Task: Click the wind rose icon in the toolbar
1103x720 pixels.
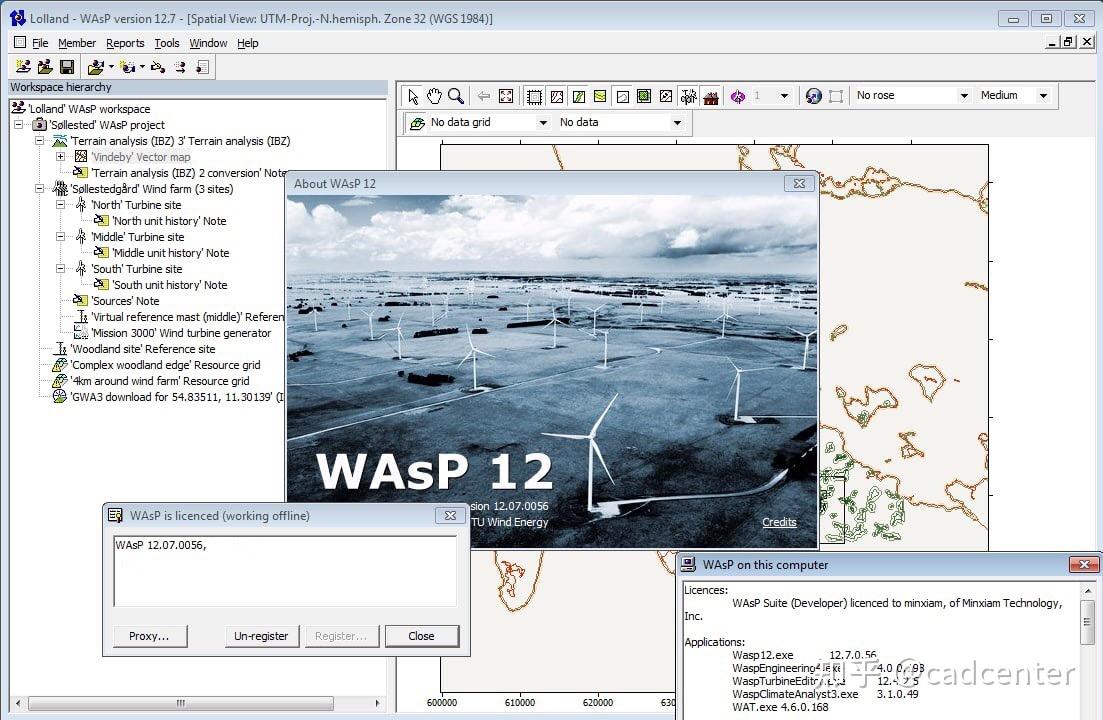Action: (738, 95)
